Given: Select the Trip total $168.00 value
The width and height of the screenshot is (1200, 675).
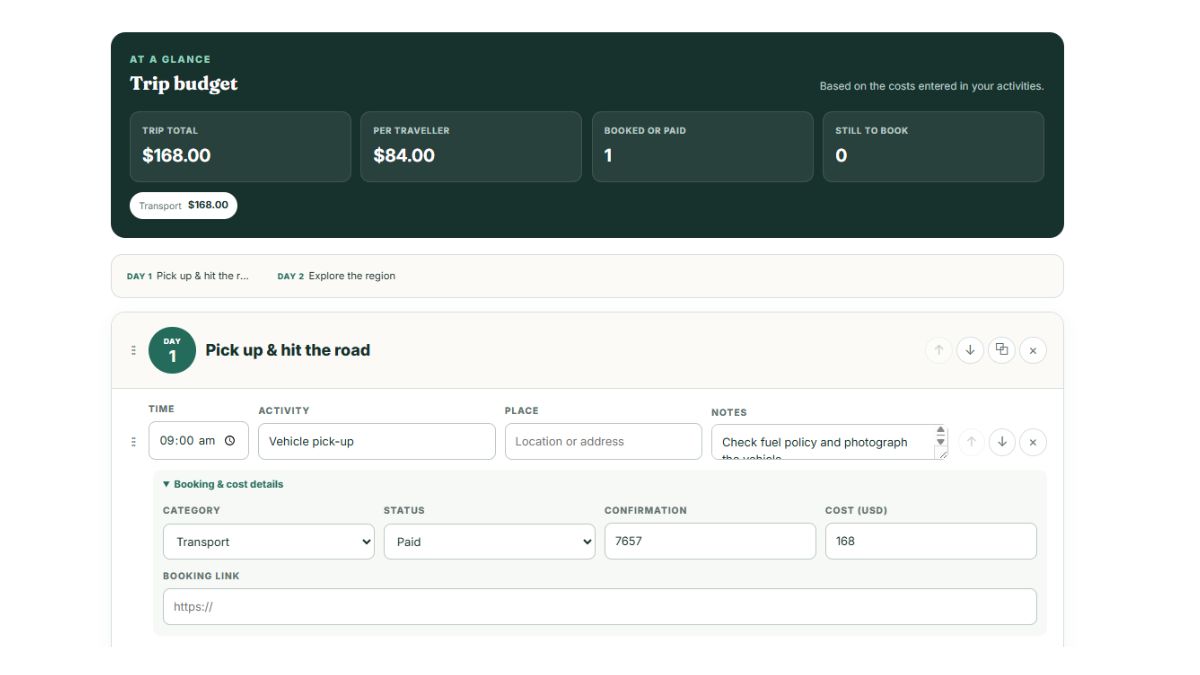Looking at the screenshot, I should pos(176,155).
